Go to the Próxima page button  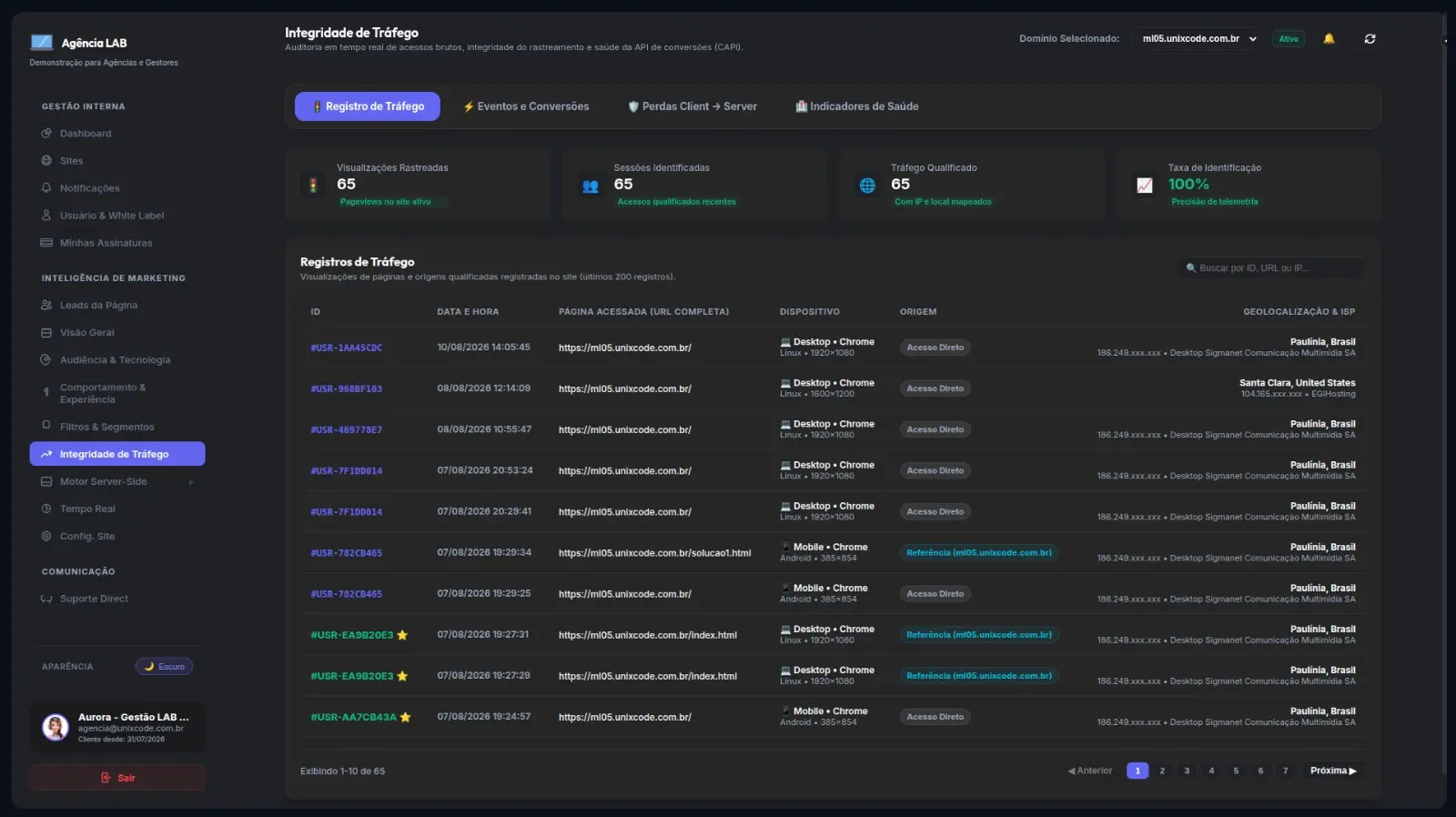click(x=1333, y=771)
